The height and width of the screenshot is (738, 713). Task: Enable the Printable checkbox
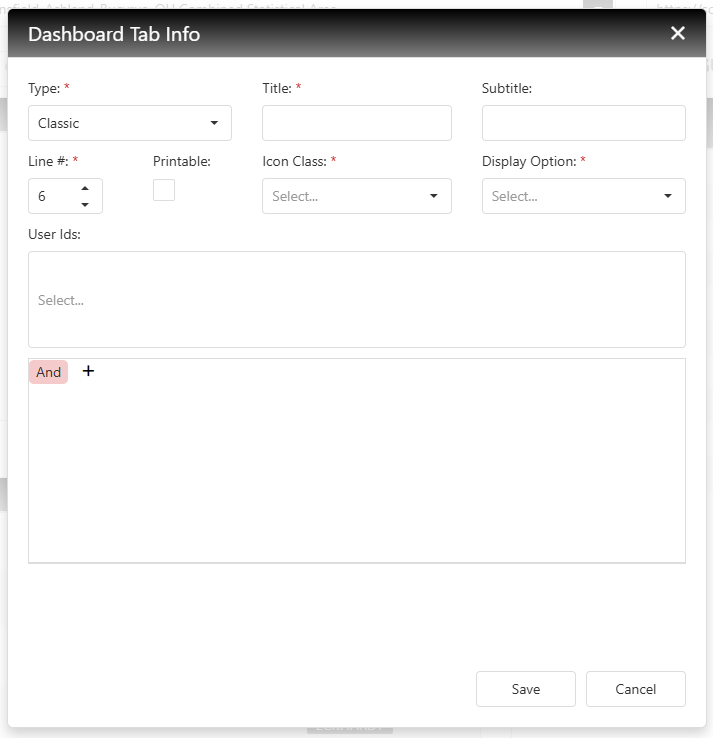164,190
